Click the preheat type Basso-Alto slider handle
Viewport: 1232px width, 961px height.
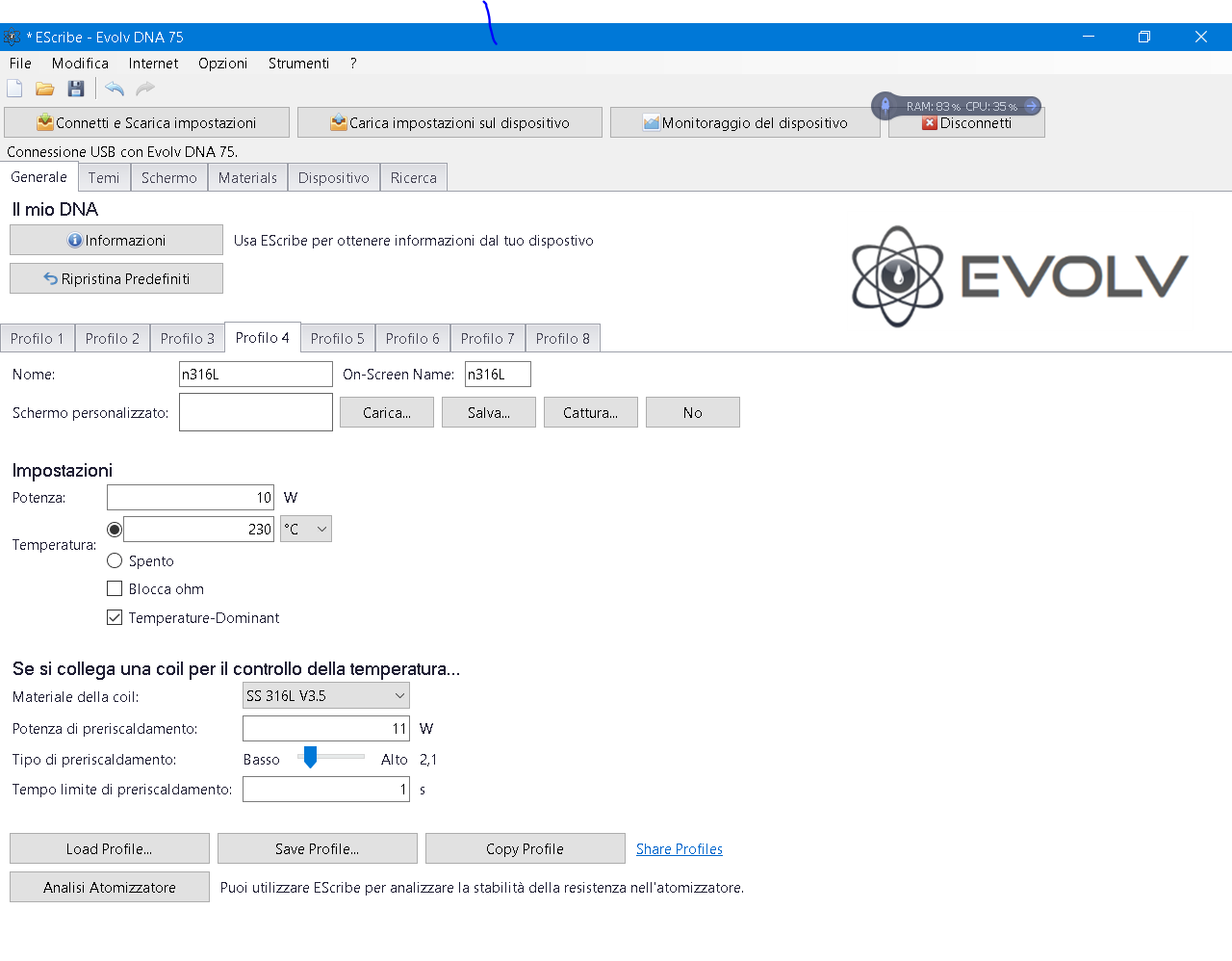(310, 758)
